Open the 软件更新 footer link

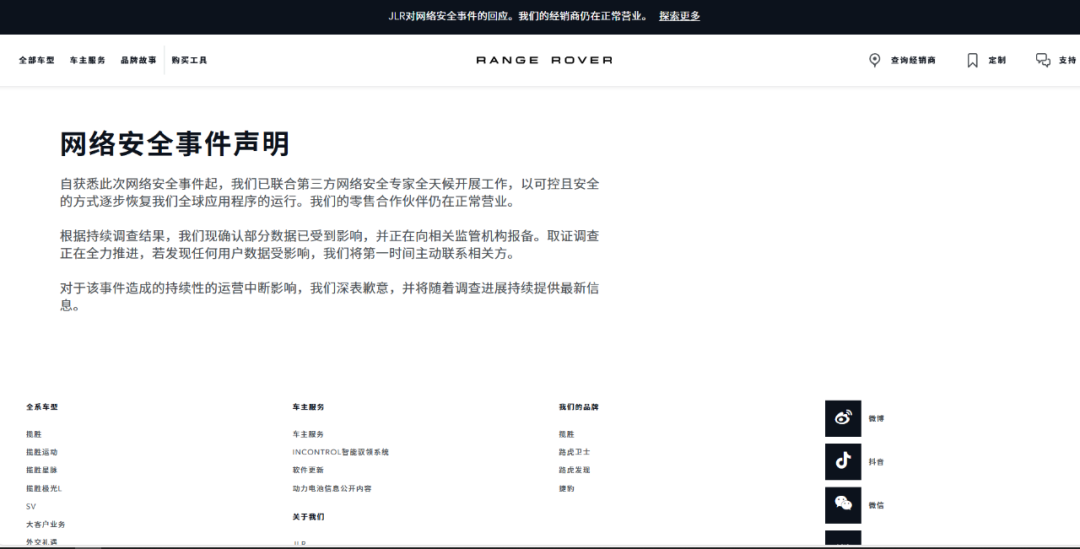coord(308,470)
